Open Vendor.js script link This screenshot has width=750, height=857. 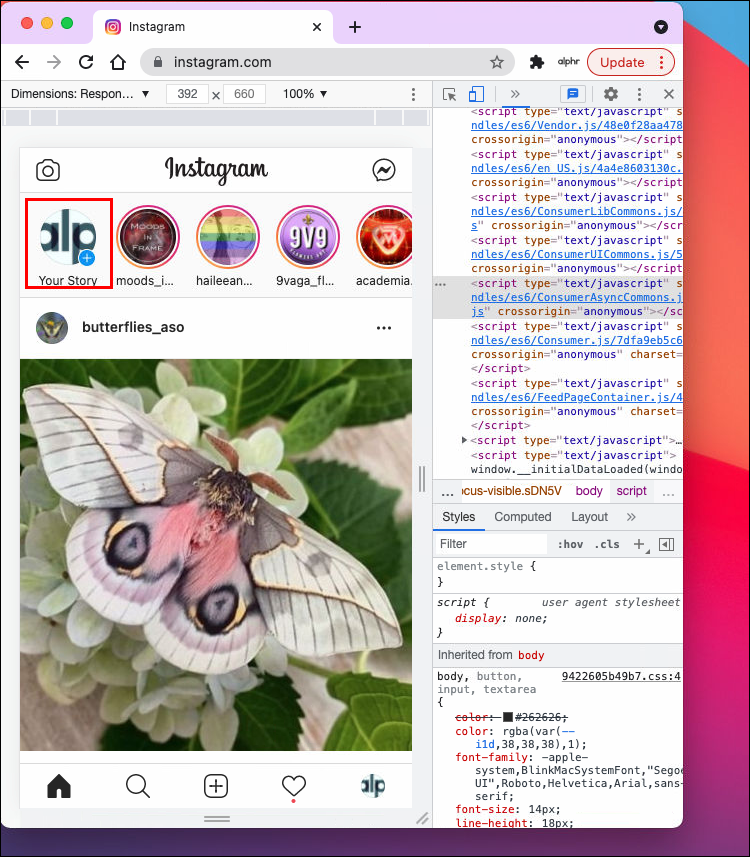pyautogui.click(x=577, y=125)
